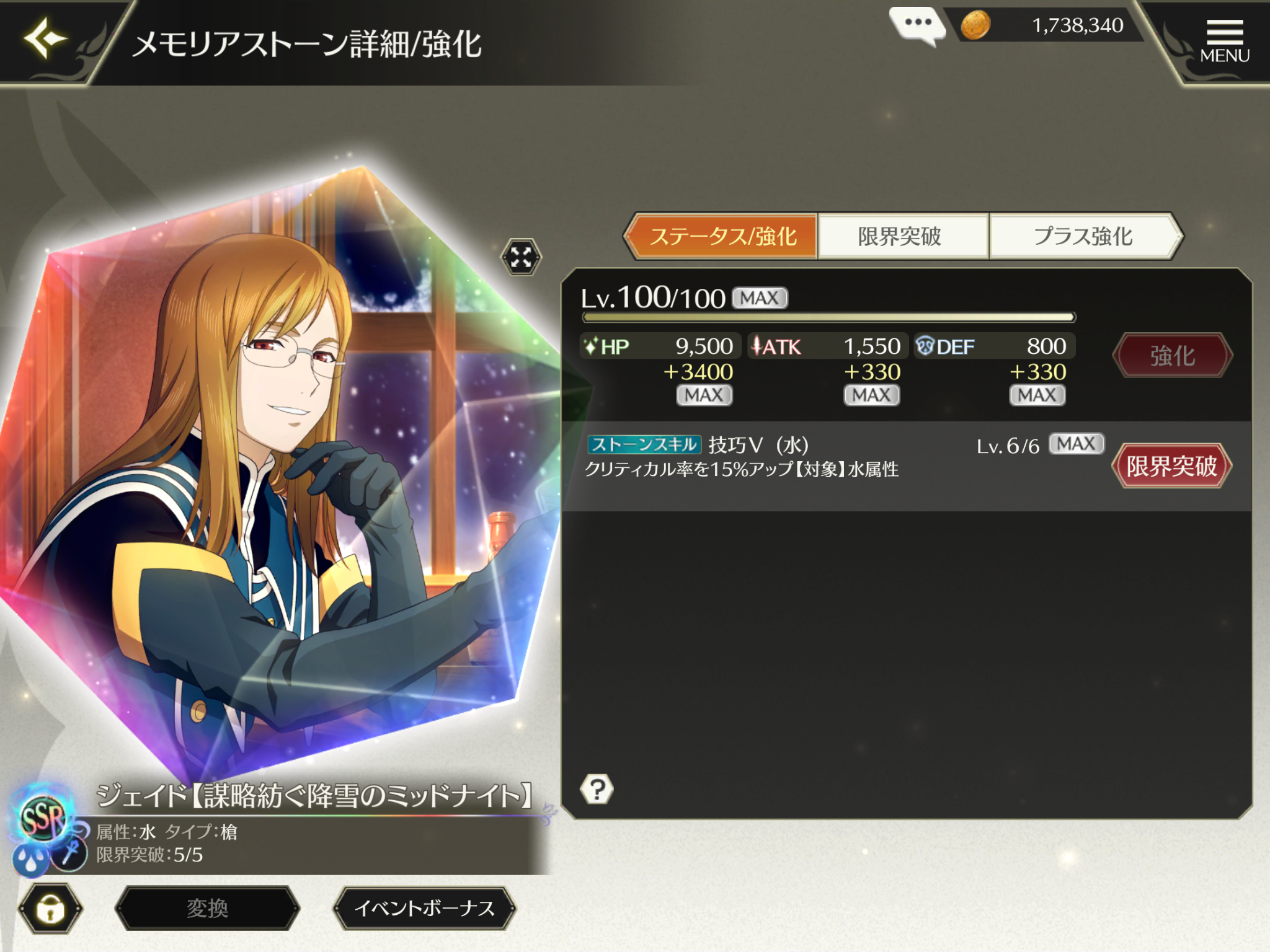Select the ステータス/強化 tab
Screen dimensions: 1270x952
(722, 236)
